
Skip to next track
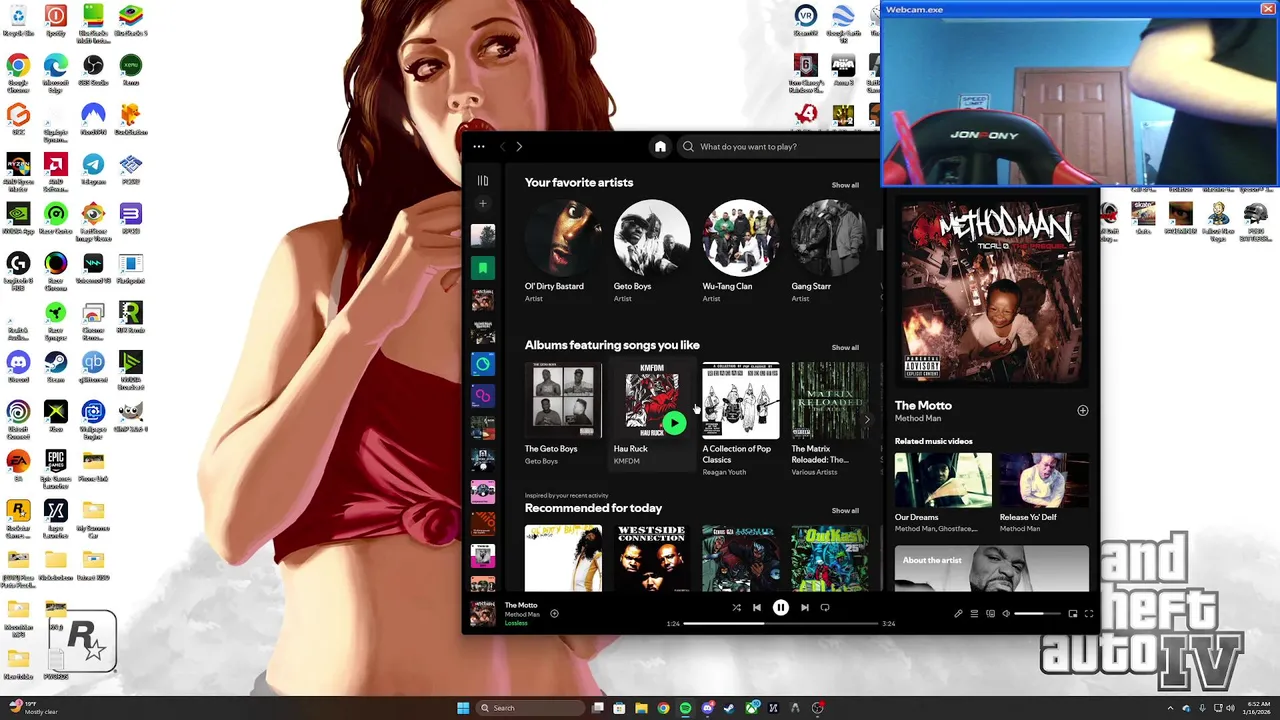804,607
